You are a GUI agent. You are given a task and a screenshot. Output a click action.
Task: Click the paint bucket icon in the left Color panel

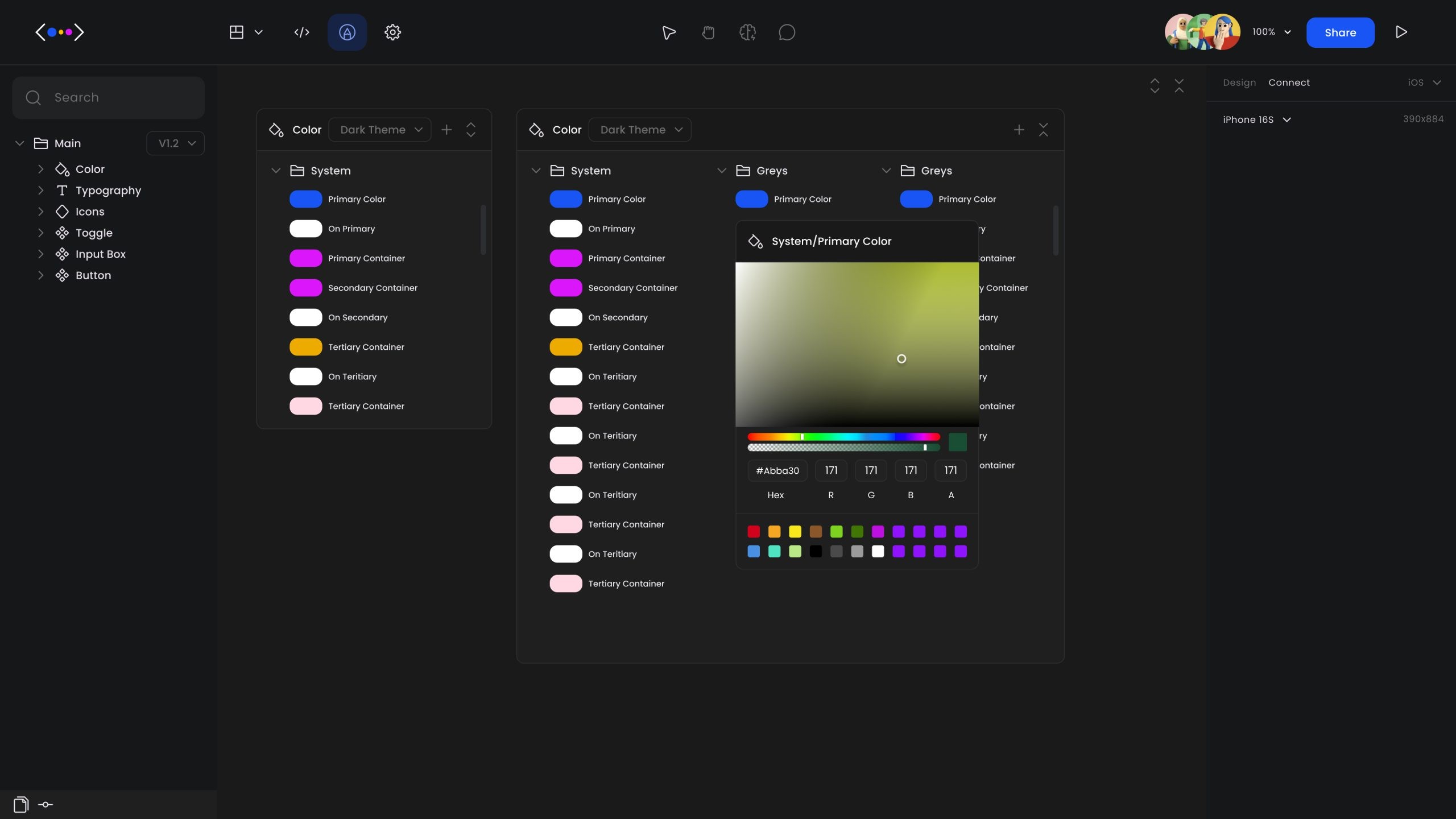point(276,130)
